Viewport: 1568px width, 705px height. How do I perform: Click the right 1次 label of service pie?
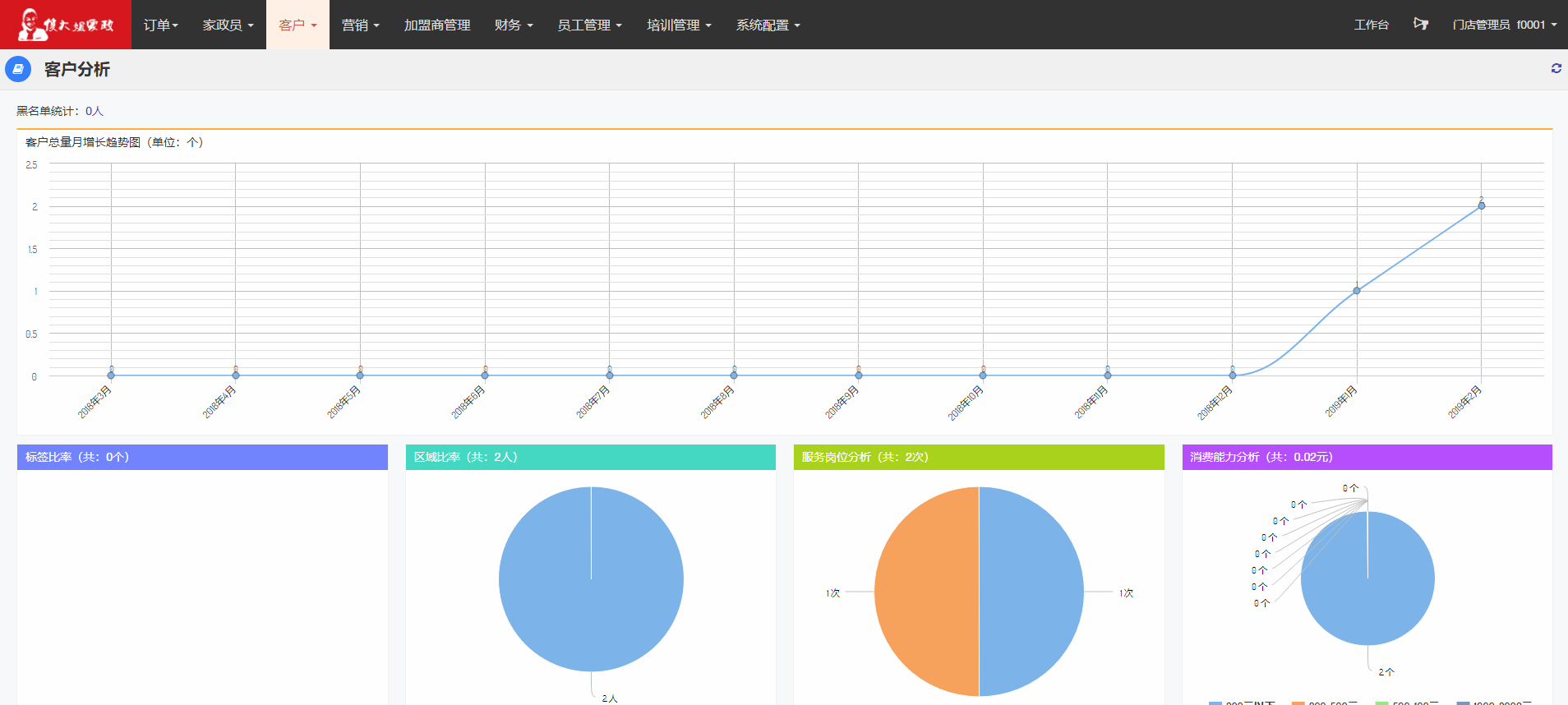[1126, 592]
